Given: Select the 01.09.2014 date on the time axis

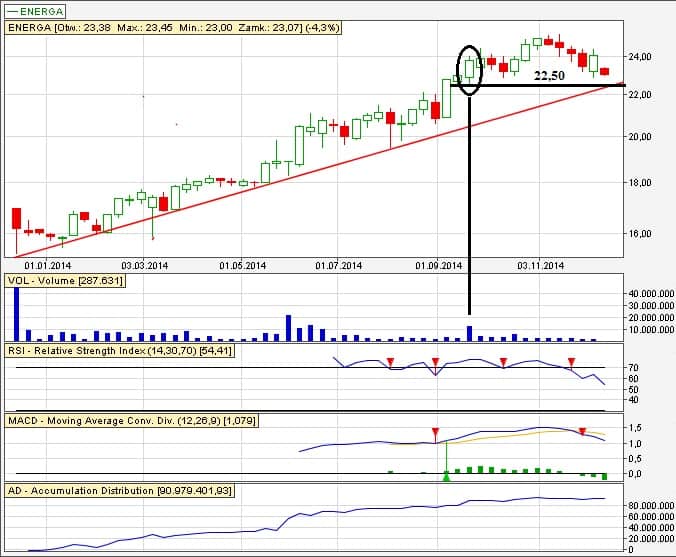Looking at the screenshot, I should point(439,266).
